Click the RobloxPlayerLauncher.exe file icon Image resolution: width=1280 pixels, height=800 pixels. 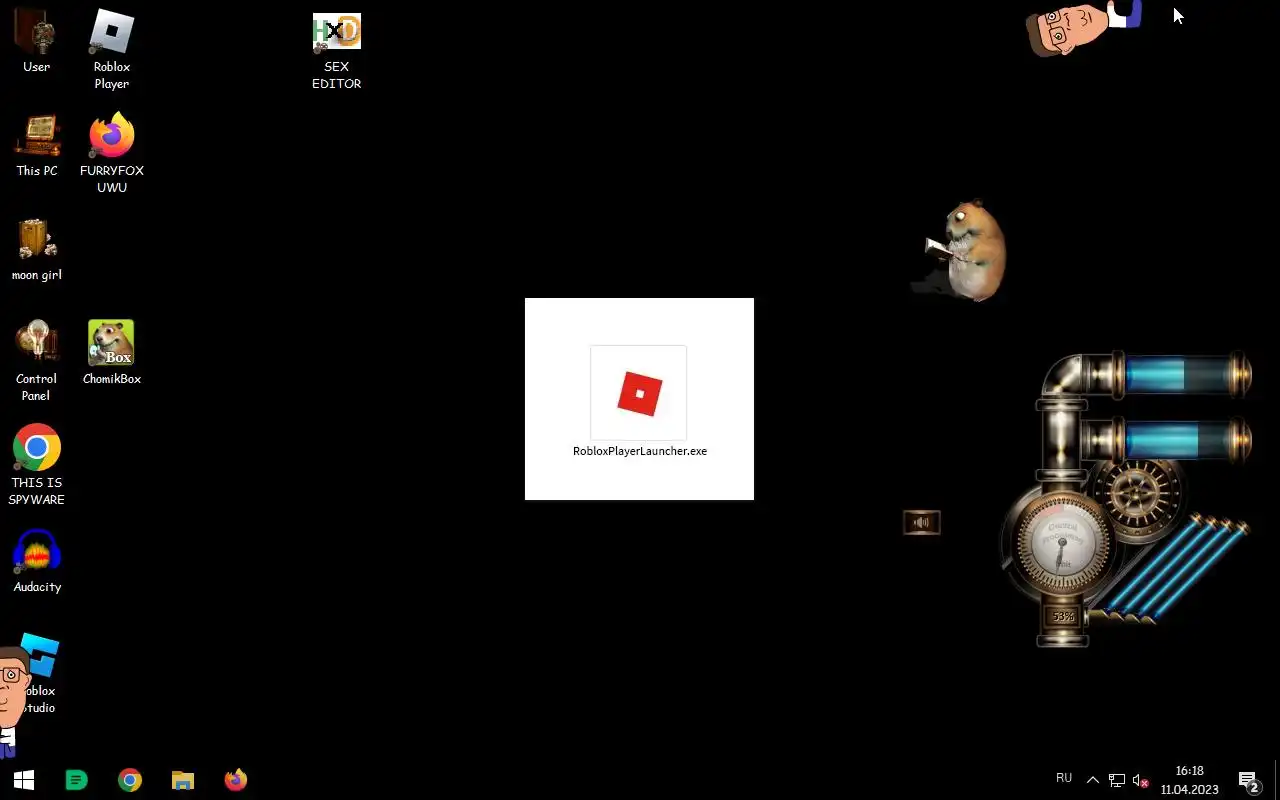point(639,393)
